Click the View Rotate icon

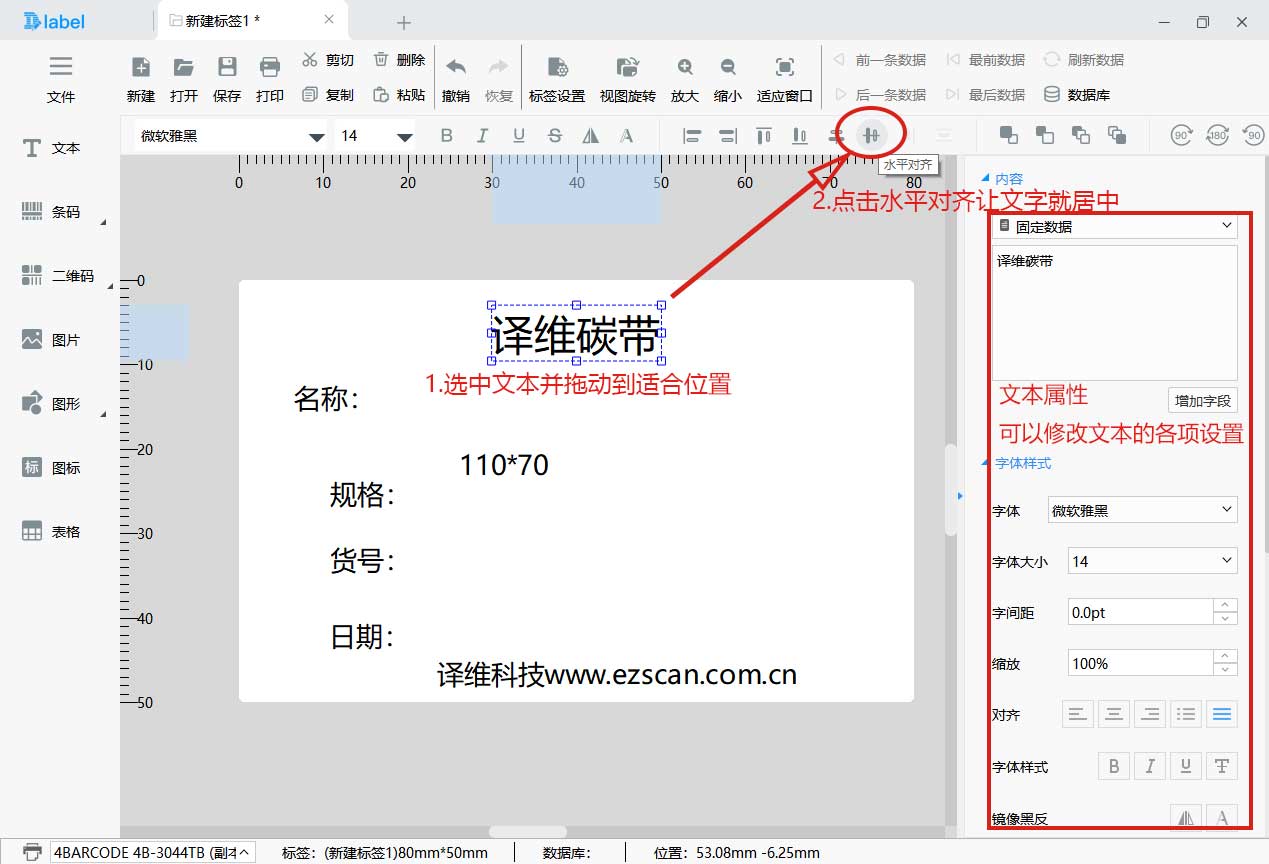[x=627, y=78]
